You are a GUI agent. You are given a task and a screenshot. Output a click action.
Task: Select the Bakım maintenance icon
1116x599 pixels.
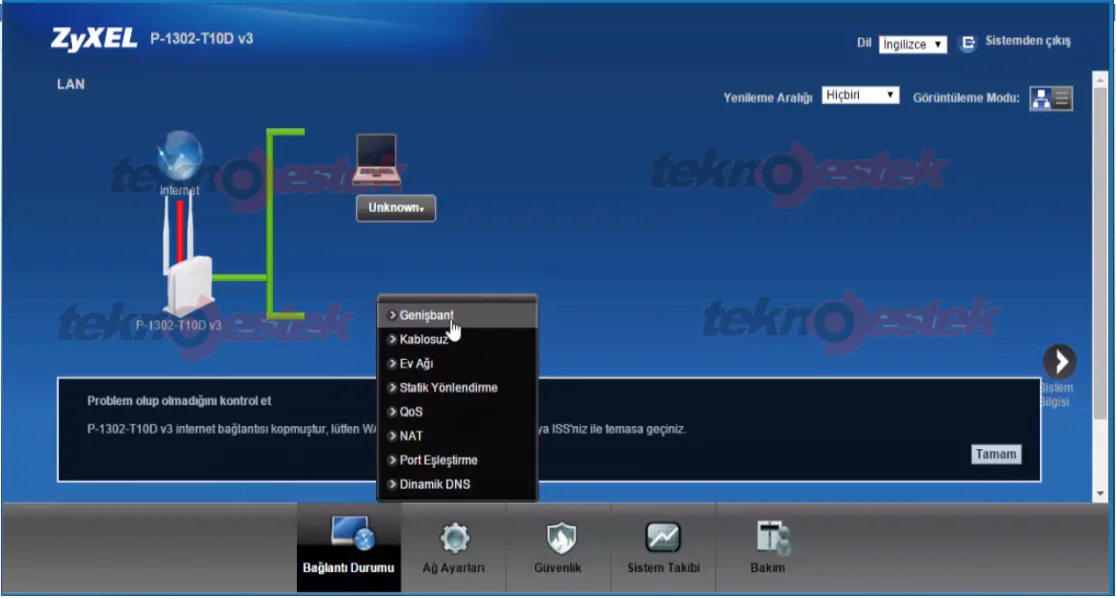click(767, 538)
